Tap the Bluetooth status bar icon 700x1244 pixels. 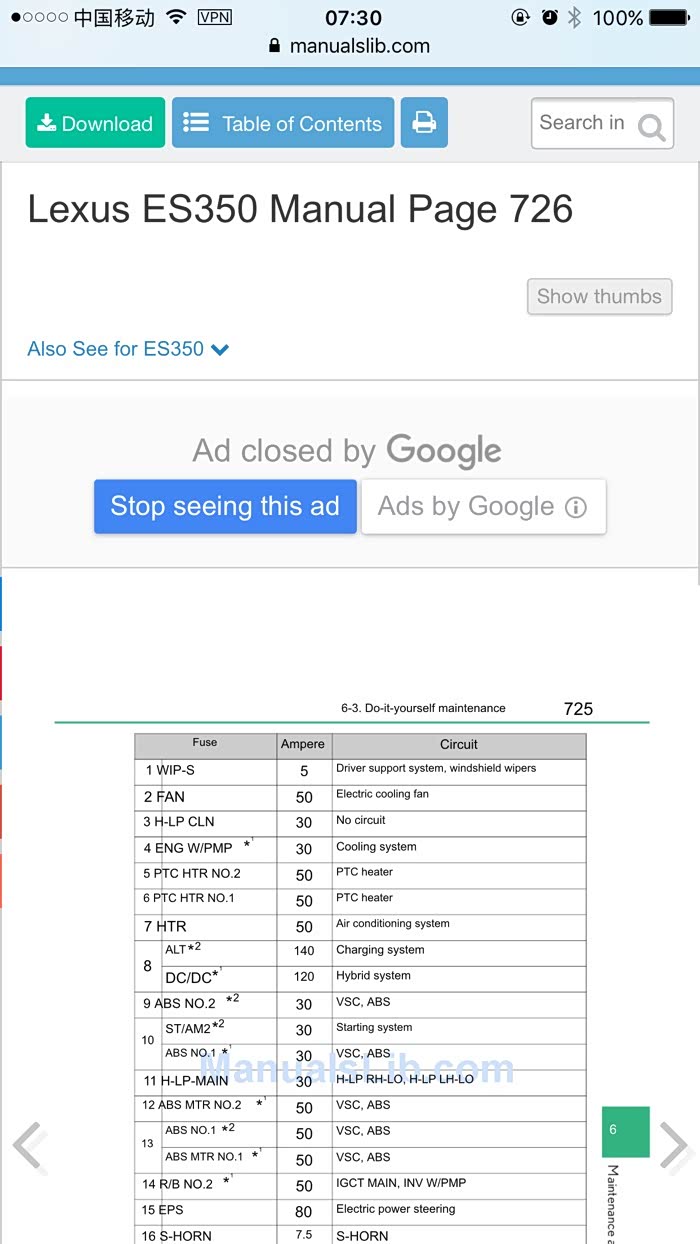574,18
